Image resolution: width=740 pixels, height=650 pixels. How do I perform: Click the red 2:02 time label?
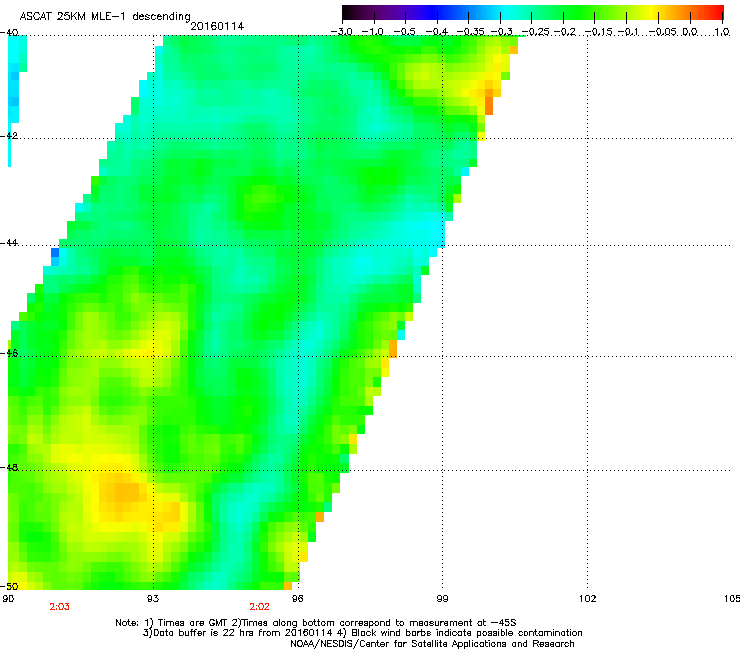pos(260,607)
